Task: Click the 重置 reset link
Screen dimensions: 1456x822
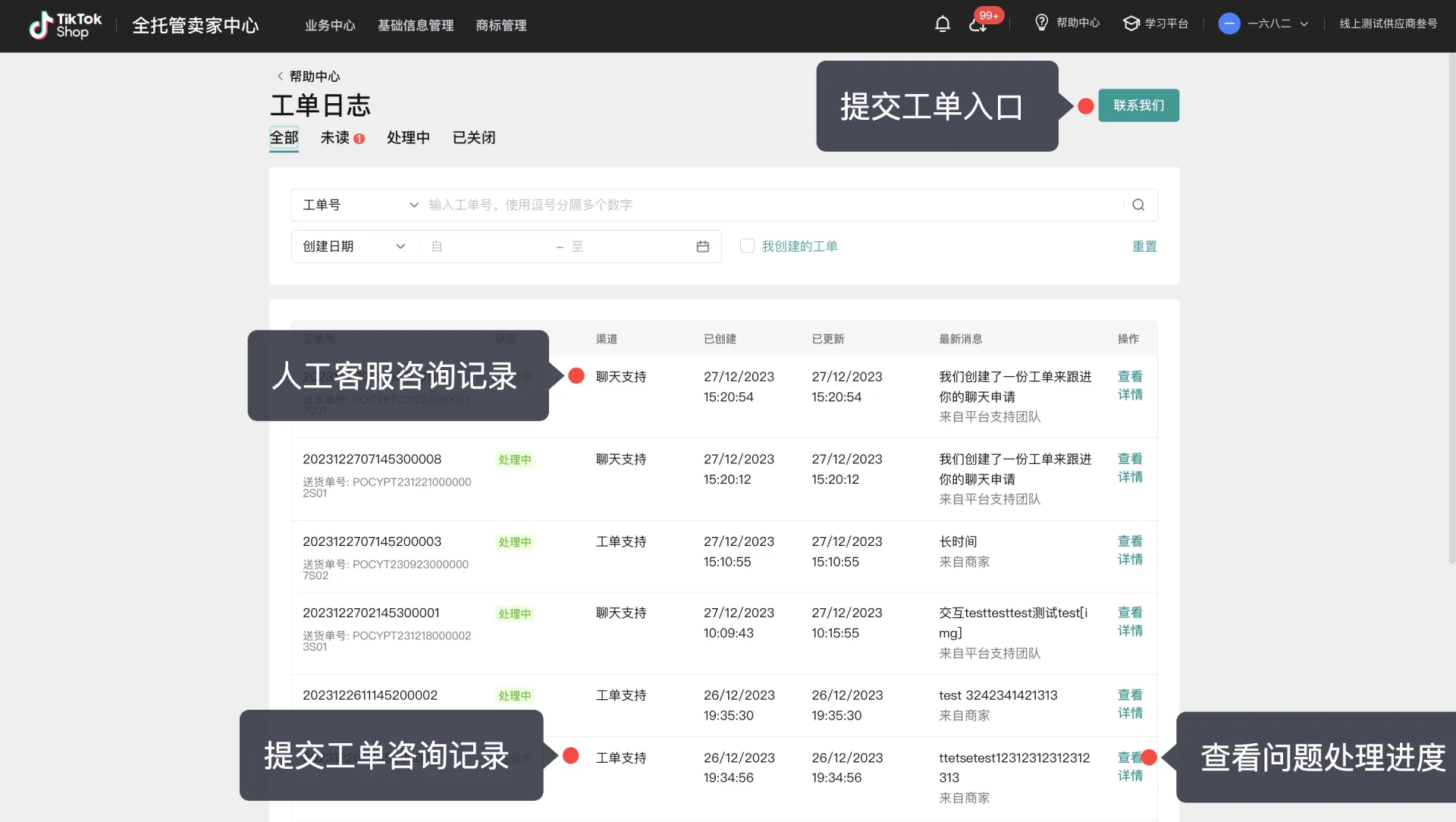Action: point(1144,246)
